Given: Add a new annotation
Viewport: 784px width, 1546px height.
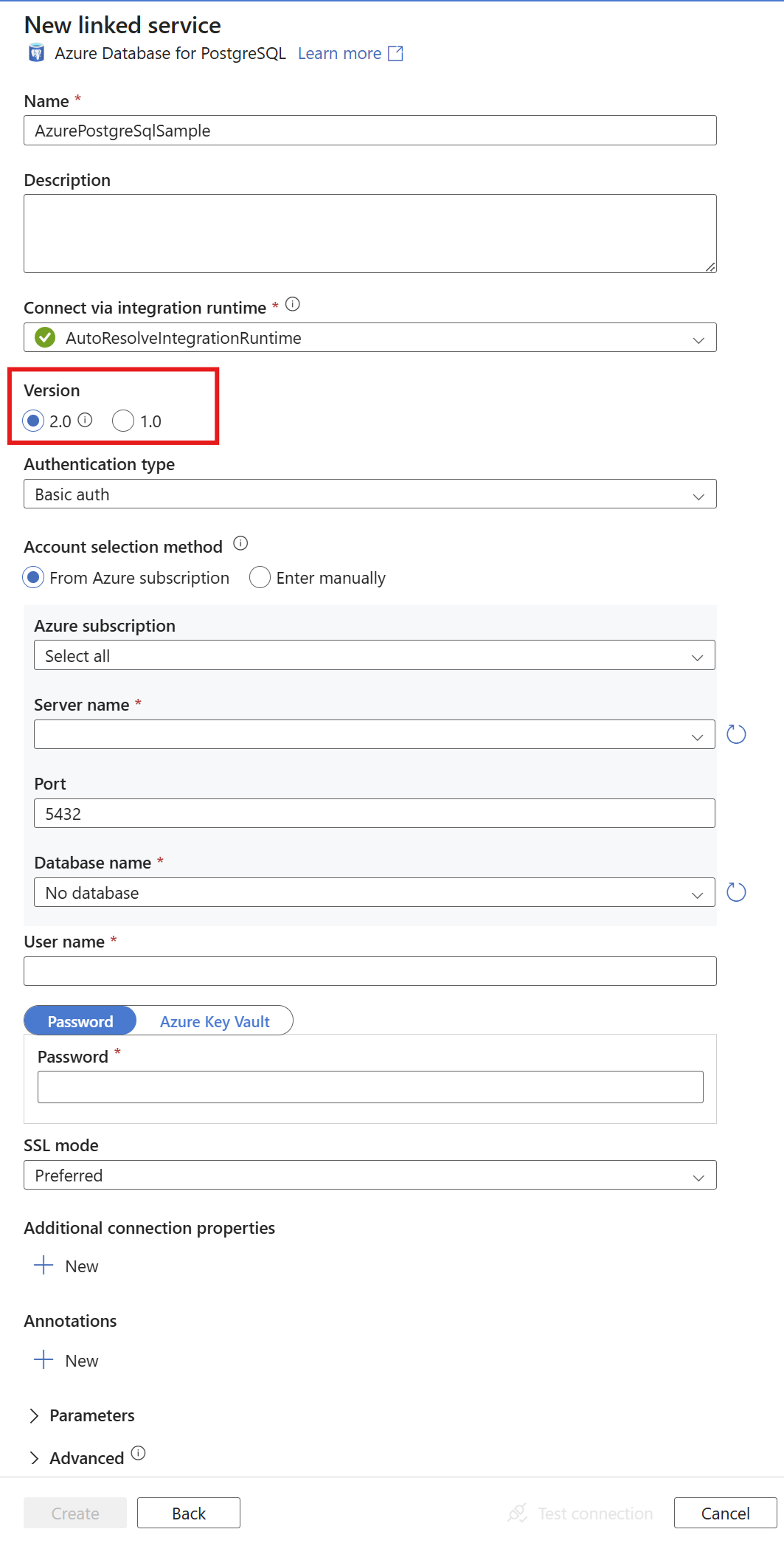Looking at the screenshot, I should click(66, 1360).
